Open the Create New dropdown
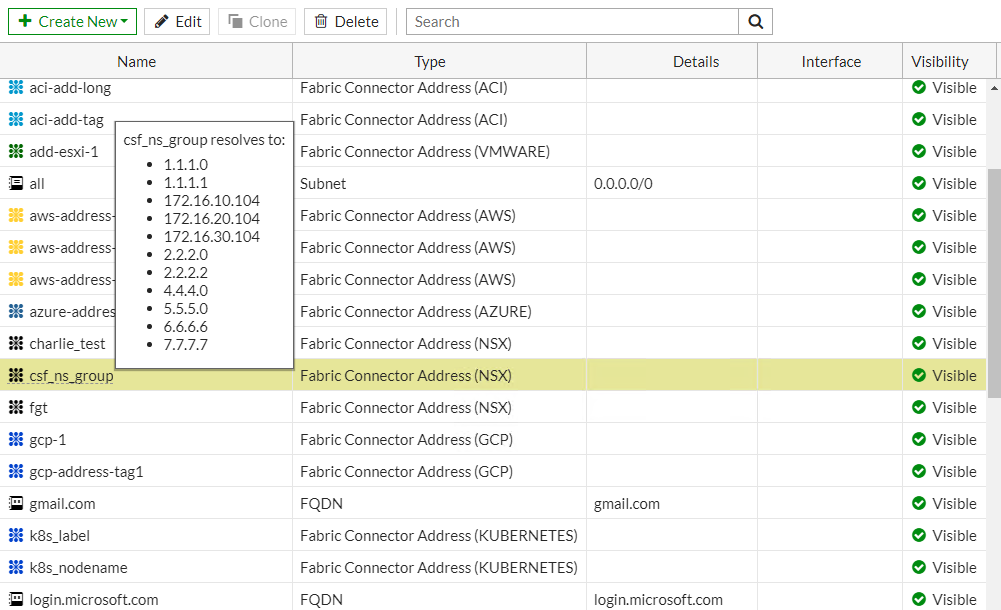 pyautogui.click(x=73, y=22)
